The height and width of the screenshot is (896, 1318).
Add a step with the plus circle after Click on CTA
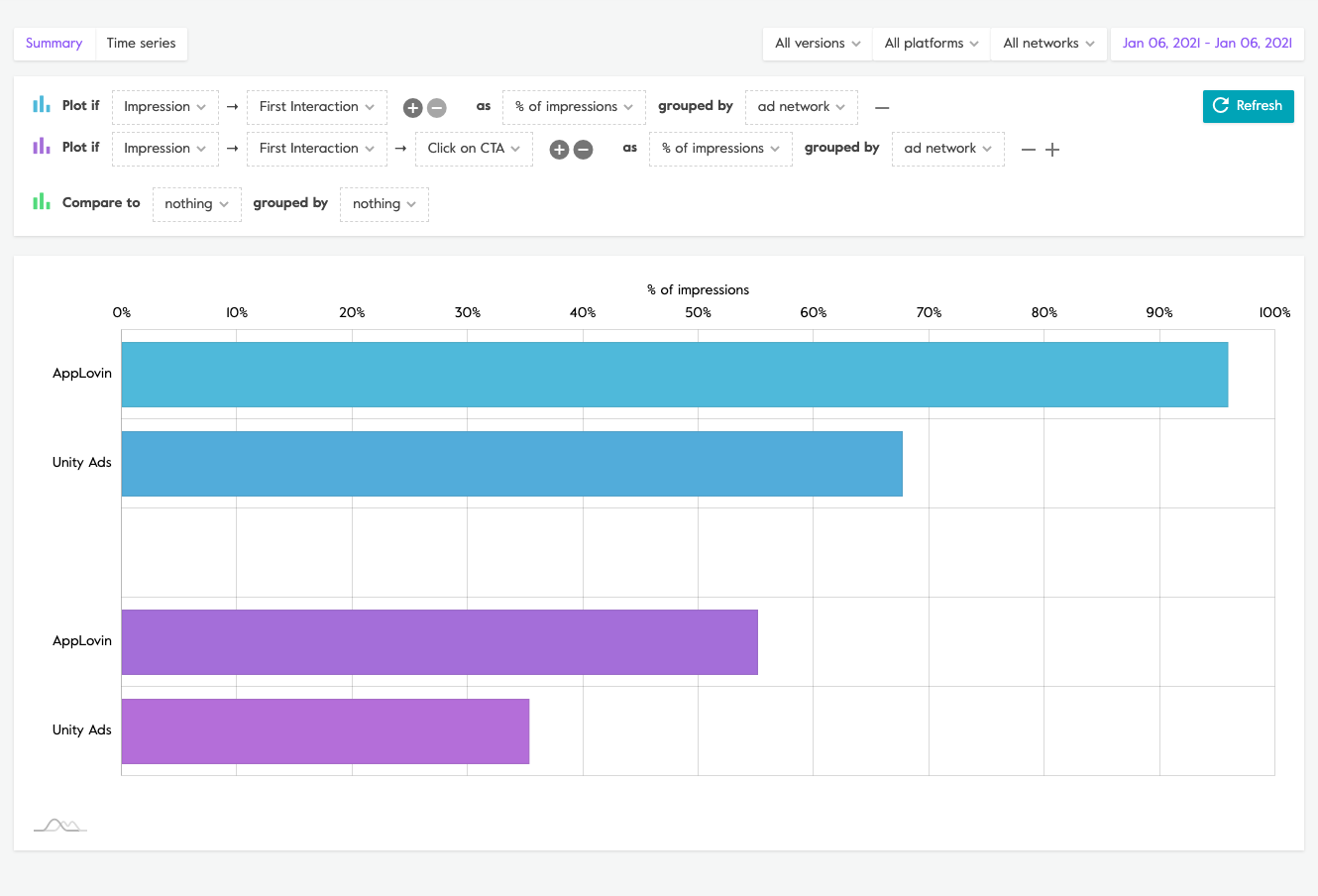click(559, 150)
